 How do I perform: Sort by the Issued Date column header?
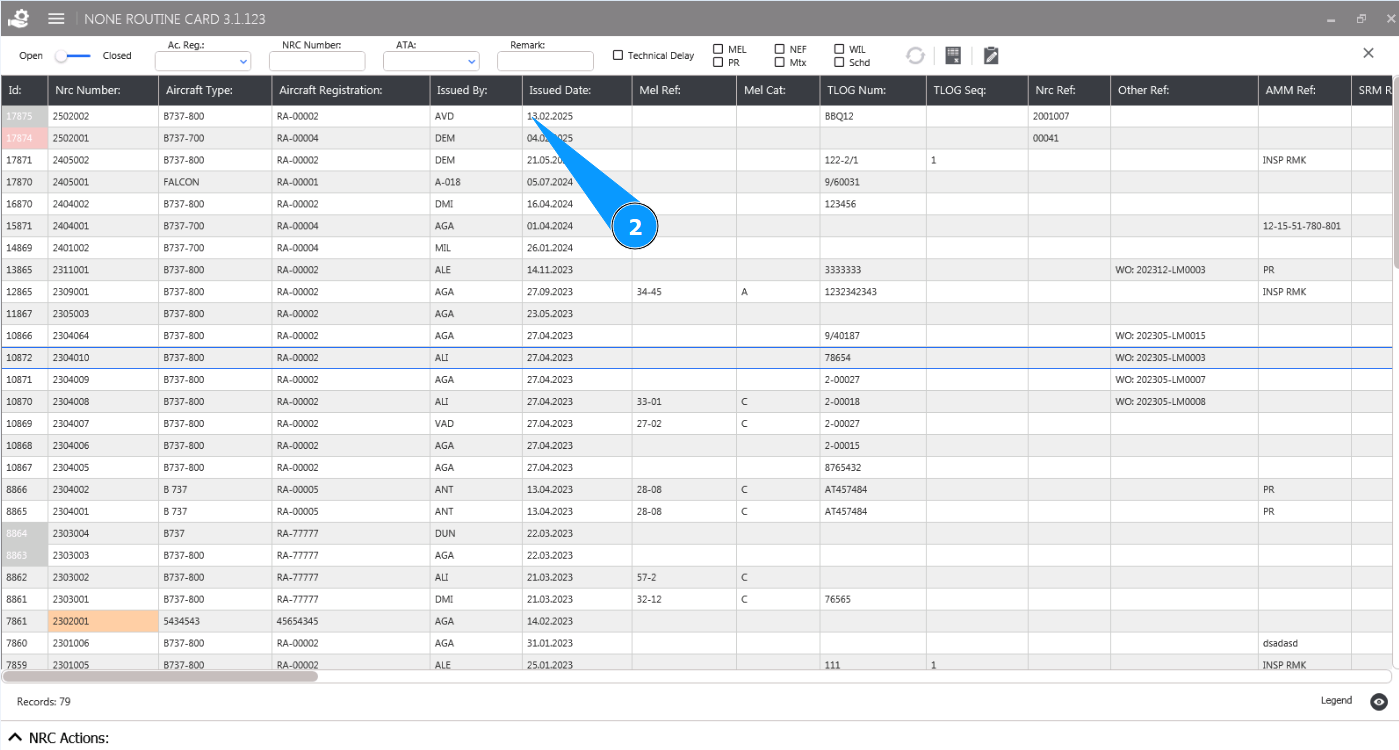560,91
